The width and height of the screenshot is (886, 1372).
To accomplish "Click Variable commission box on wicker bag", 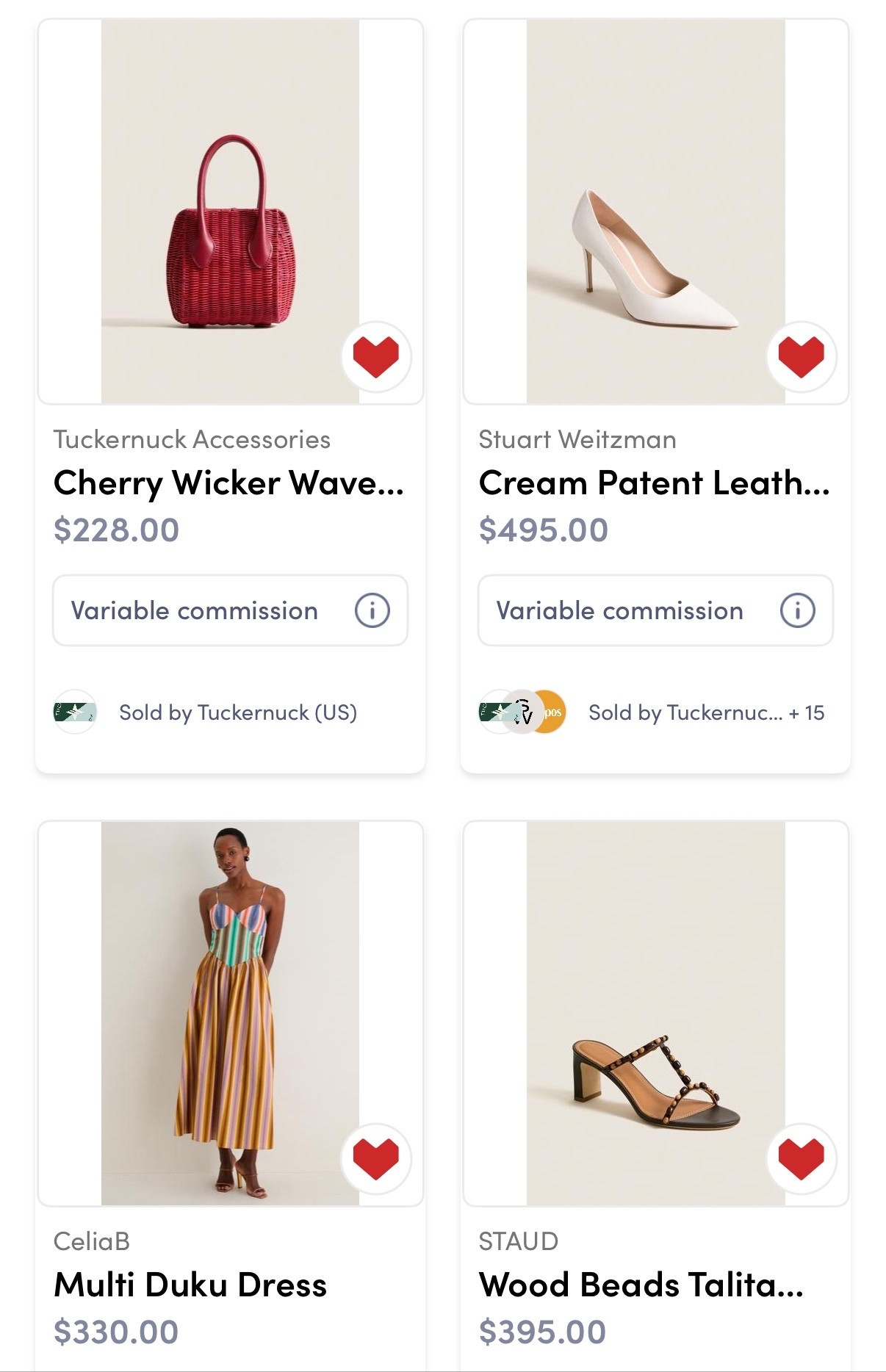I will pos(195,610).
